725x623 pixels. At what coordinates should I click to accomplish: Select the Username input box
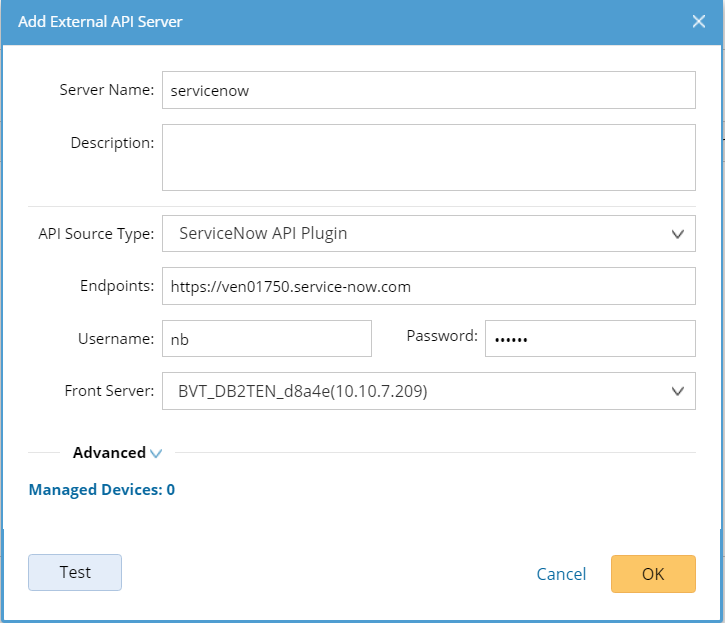(266, 339)
